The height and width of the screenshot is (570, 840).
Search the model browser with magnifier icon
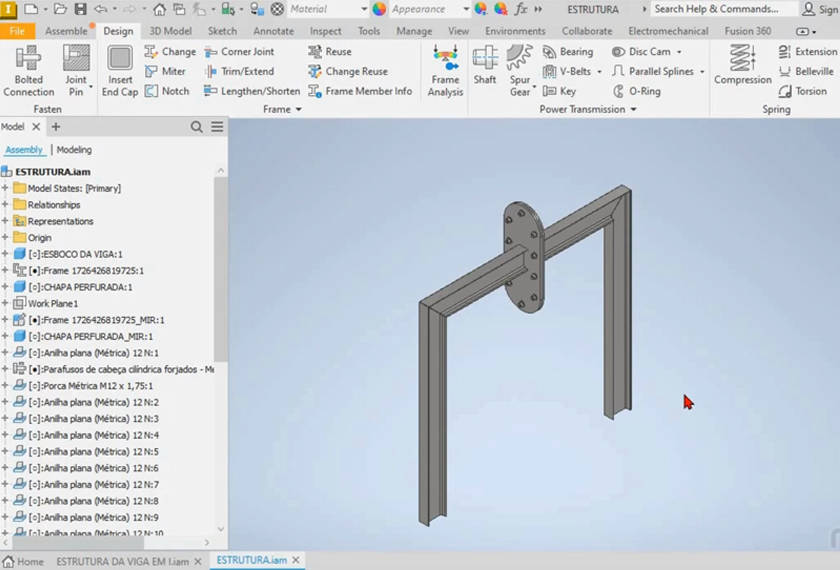(x=197, y=127)
